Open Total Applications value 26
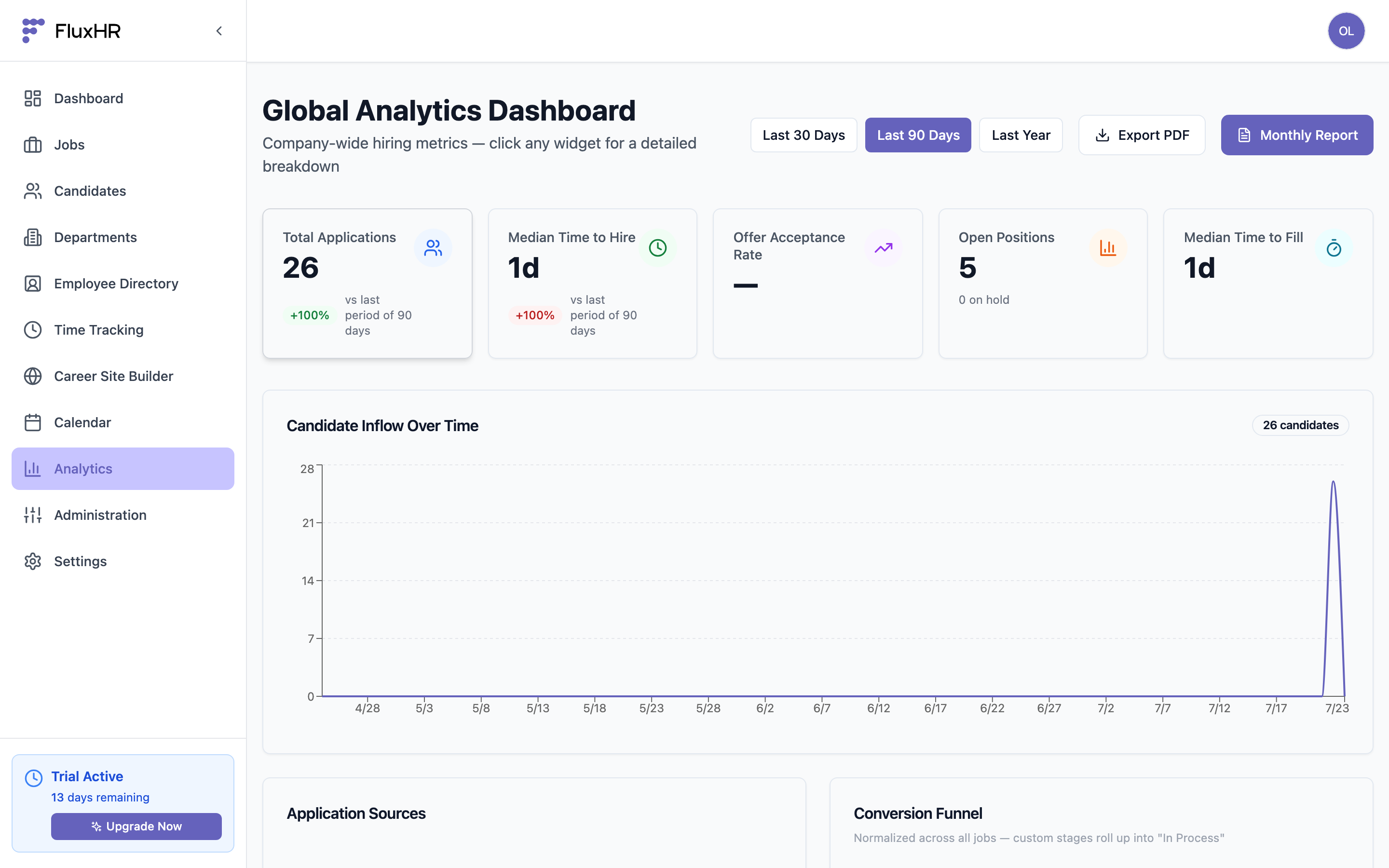 [301, 268]
